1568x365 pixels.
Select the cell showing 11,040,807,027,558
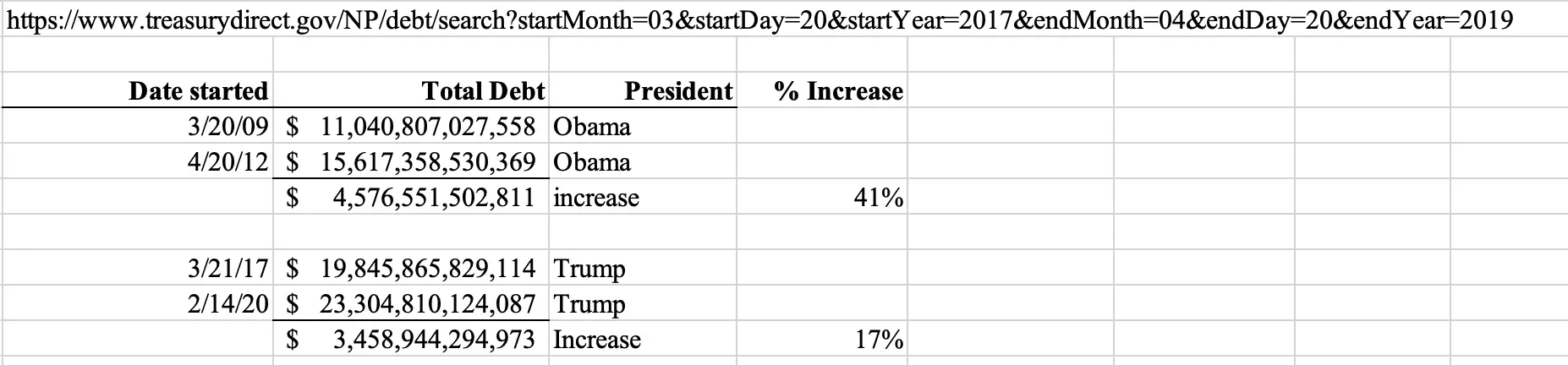[427, 127]
